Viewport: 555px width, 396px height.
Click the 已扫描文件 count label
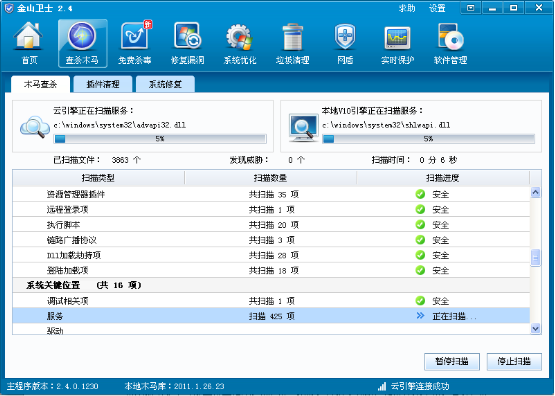coord(97,160)
